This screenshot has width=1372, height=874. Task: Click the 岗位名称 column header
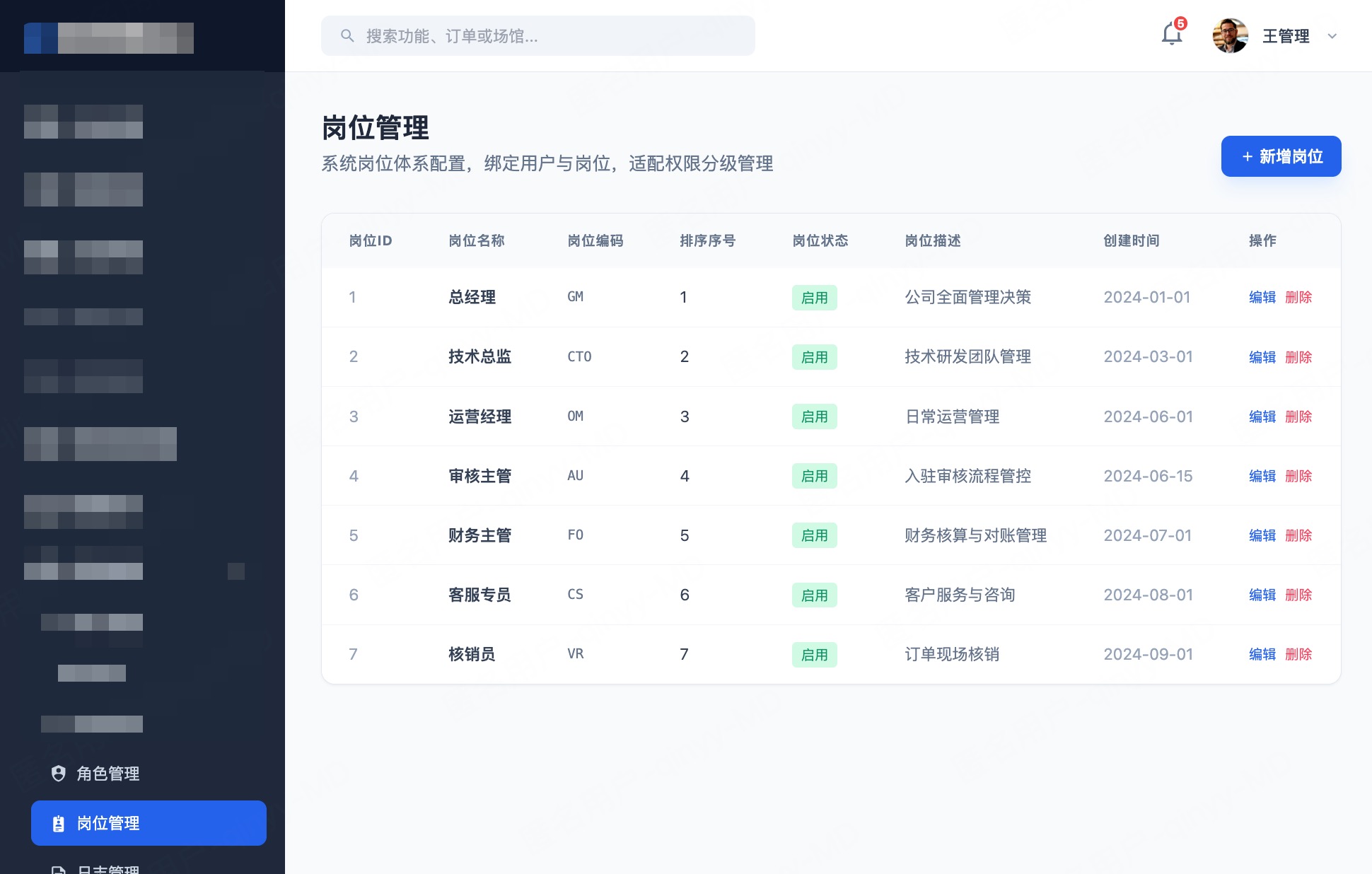point(477,240)
